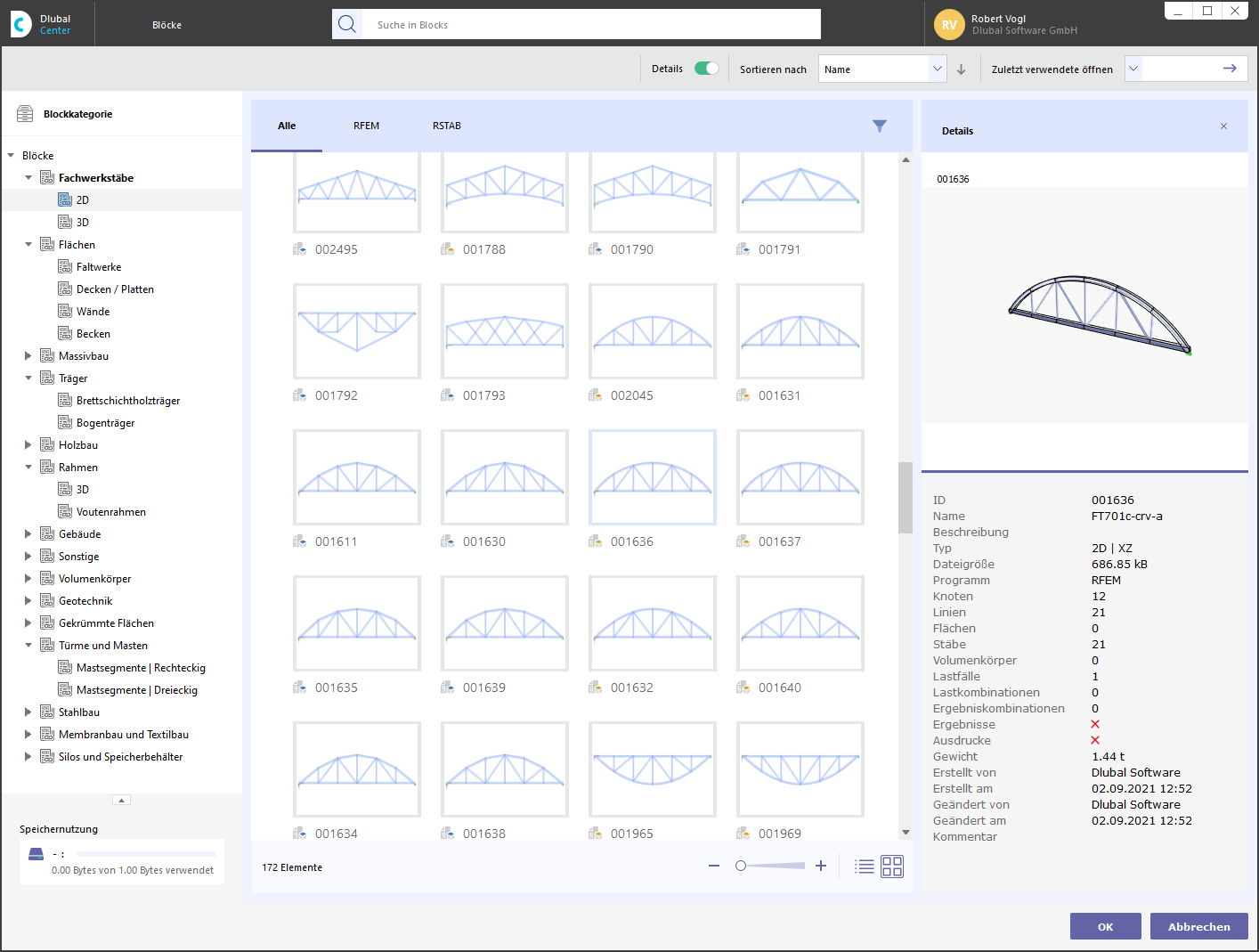
Task: Select the 2D category under Fachwerkstäbe
Action: 83,200
